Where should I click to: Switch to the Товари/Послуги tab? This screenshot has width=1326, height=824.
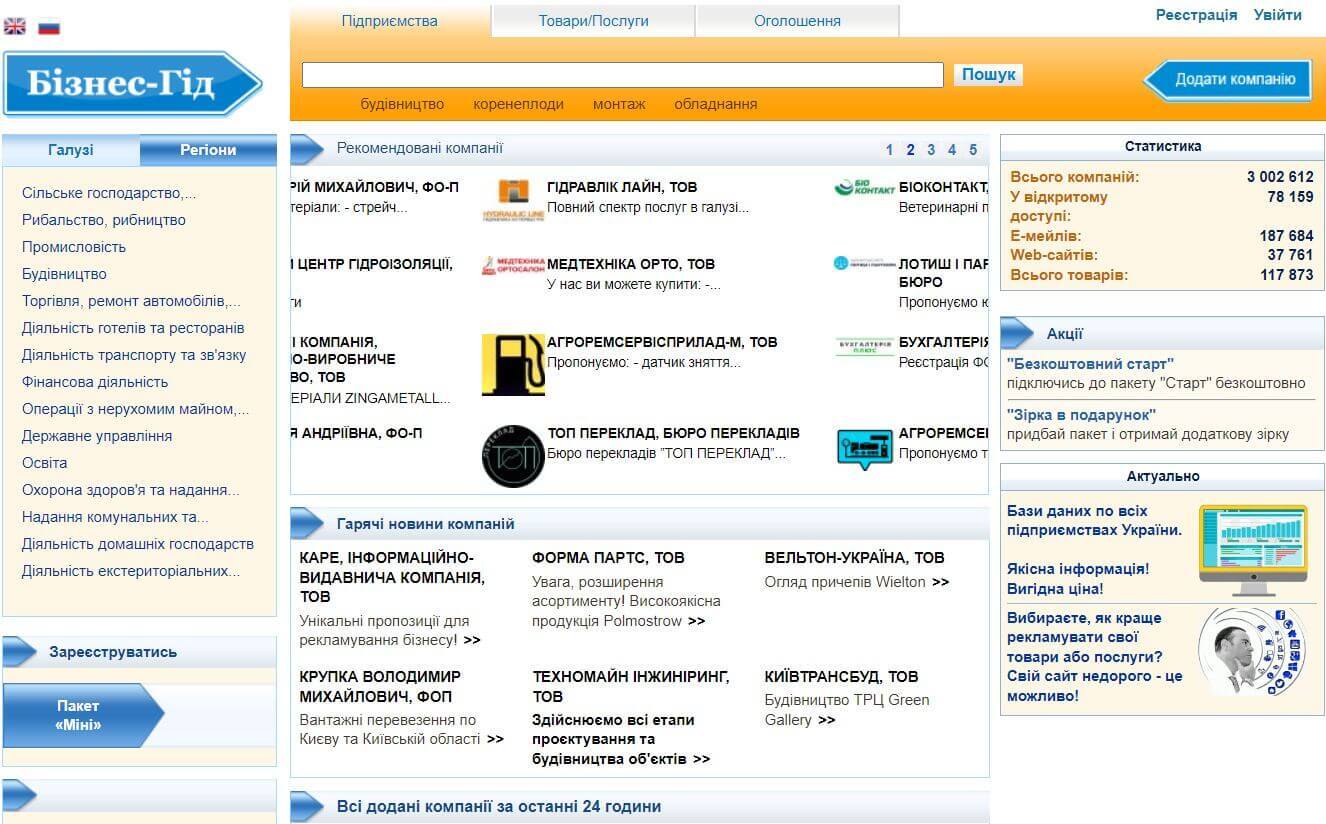(592, 20)
